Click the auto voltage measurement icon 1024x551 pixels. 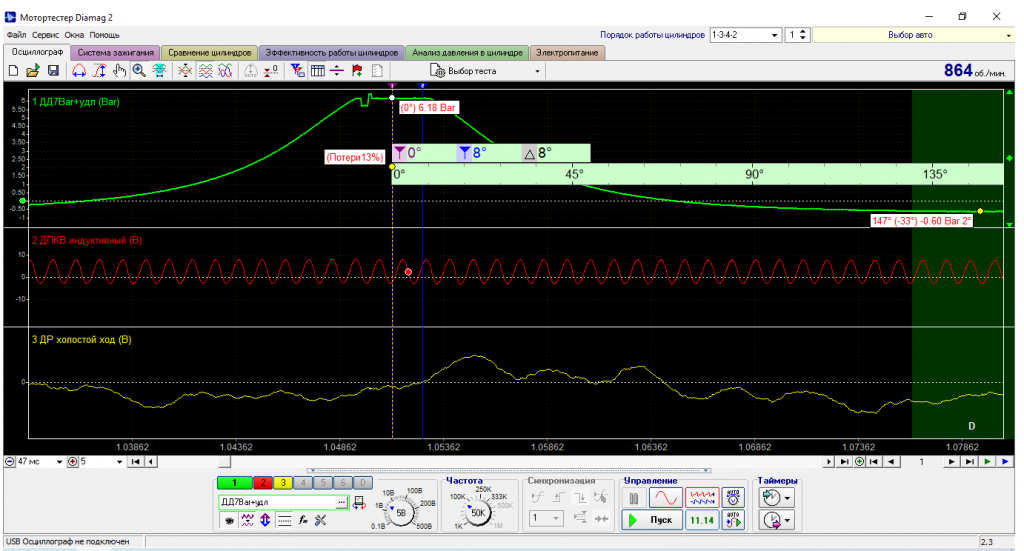click(x=733, y=498)
